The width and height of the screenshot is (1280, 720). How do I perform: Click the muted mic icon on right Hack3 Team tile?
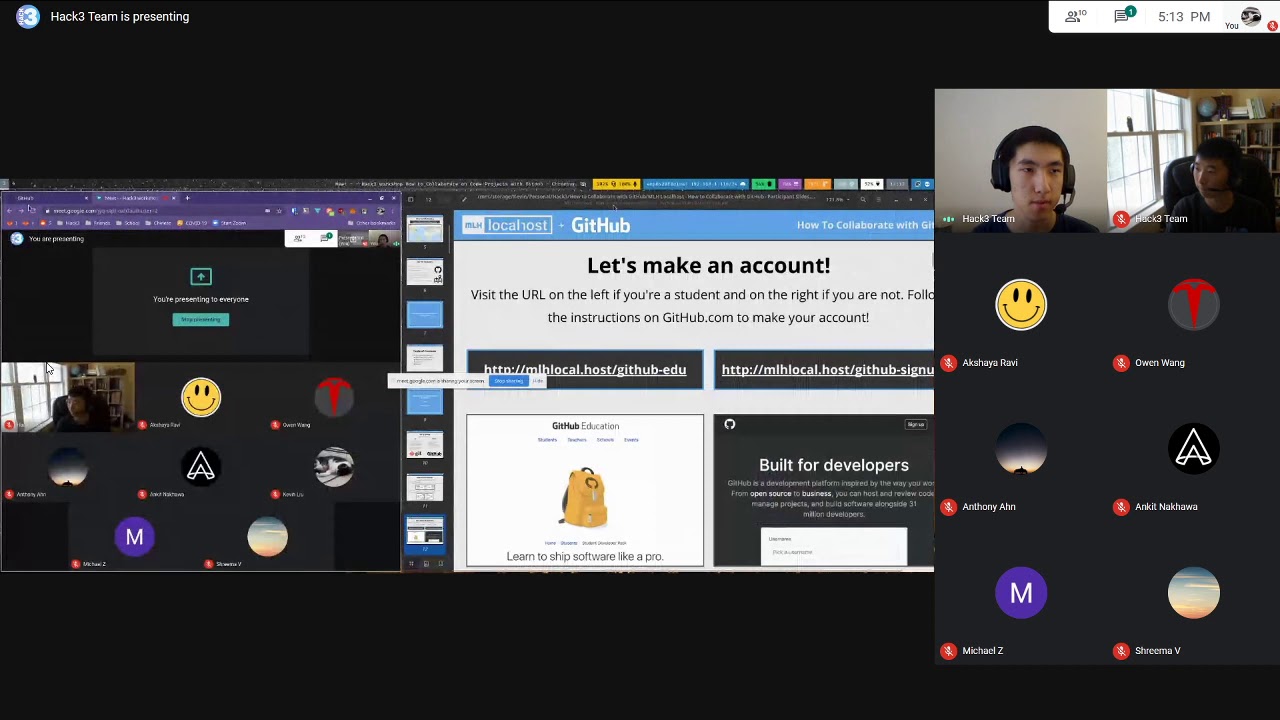click(1121, 219)
